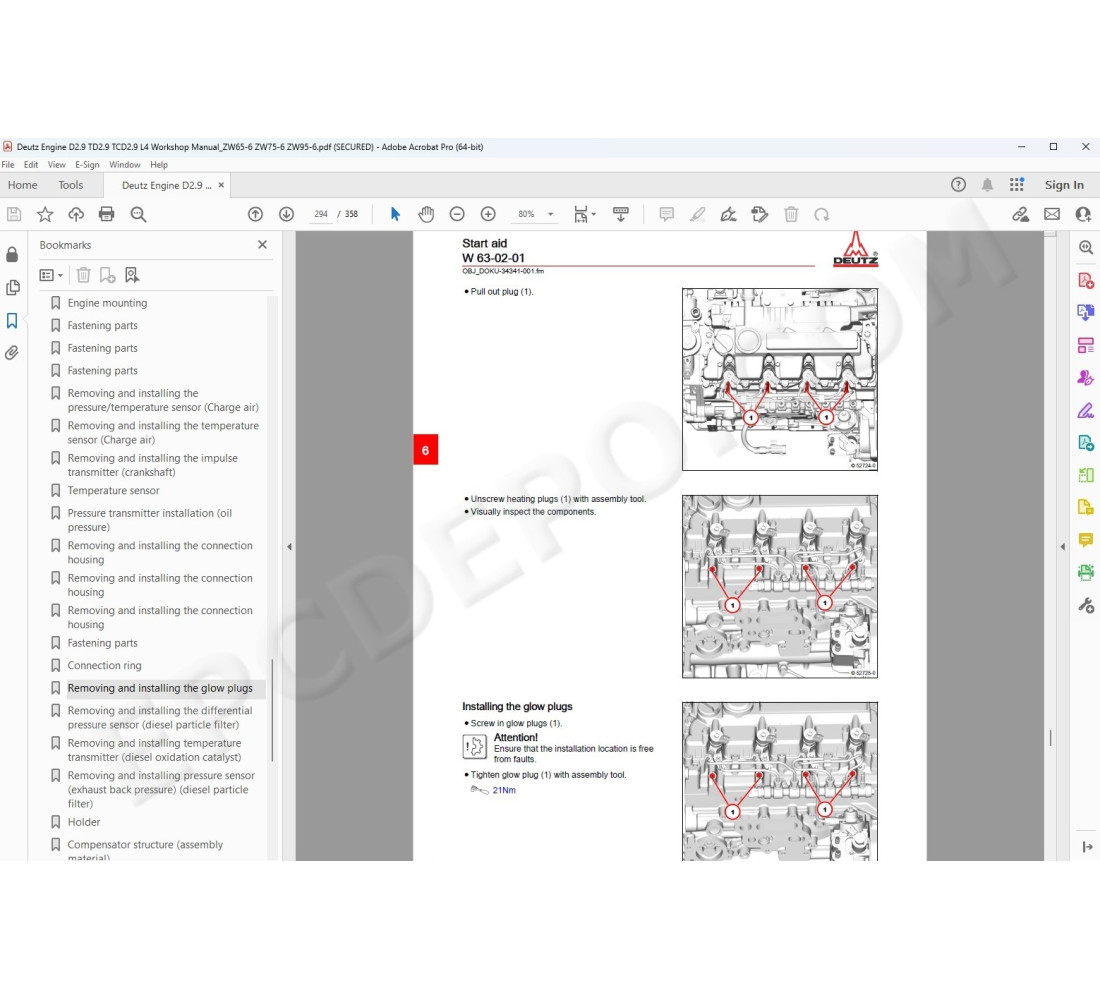Click the page number input field

[320, 213]
